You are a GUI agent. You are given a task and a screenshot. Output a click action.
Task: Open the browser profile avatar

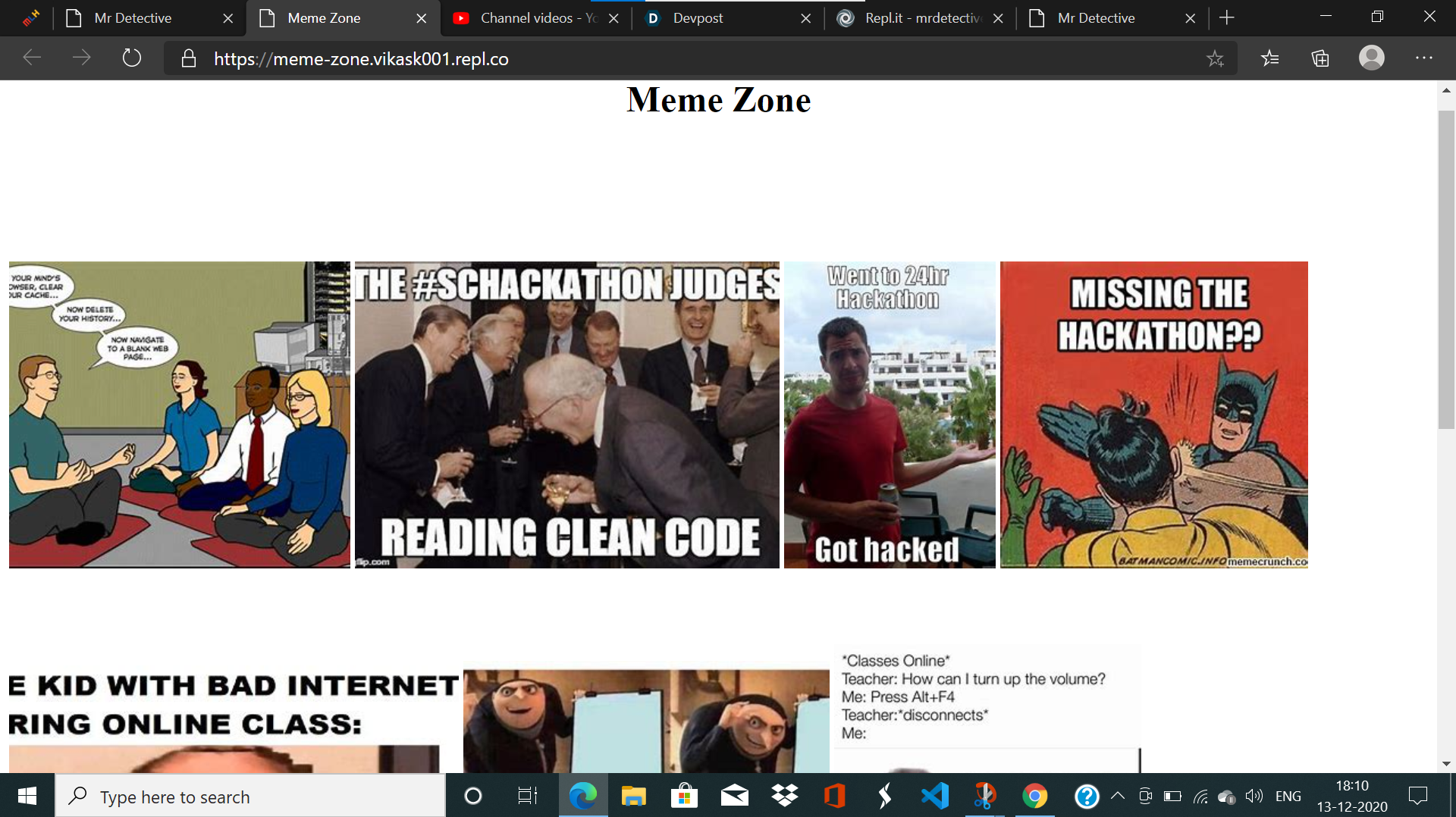[1371, 58]
